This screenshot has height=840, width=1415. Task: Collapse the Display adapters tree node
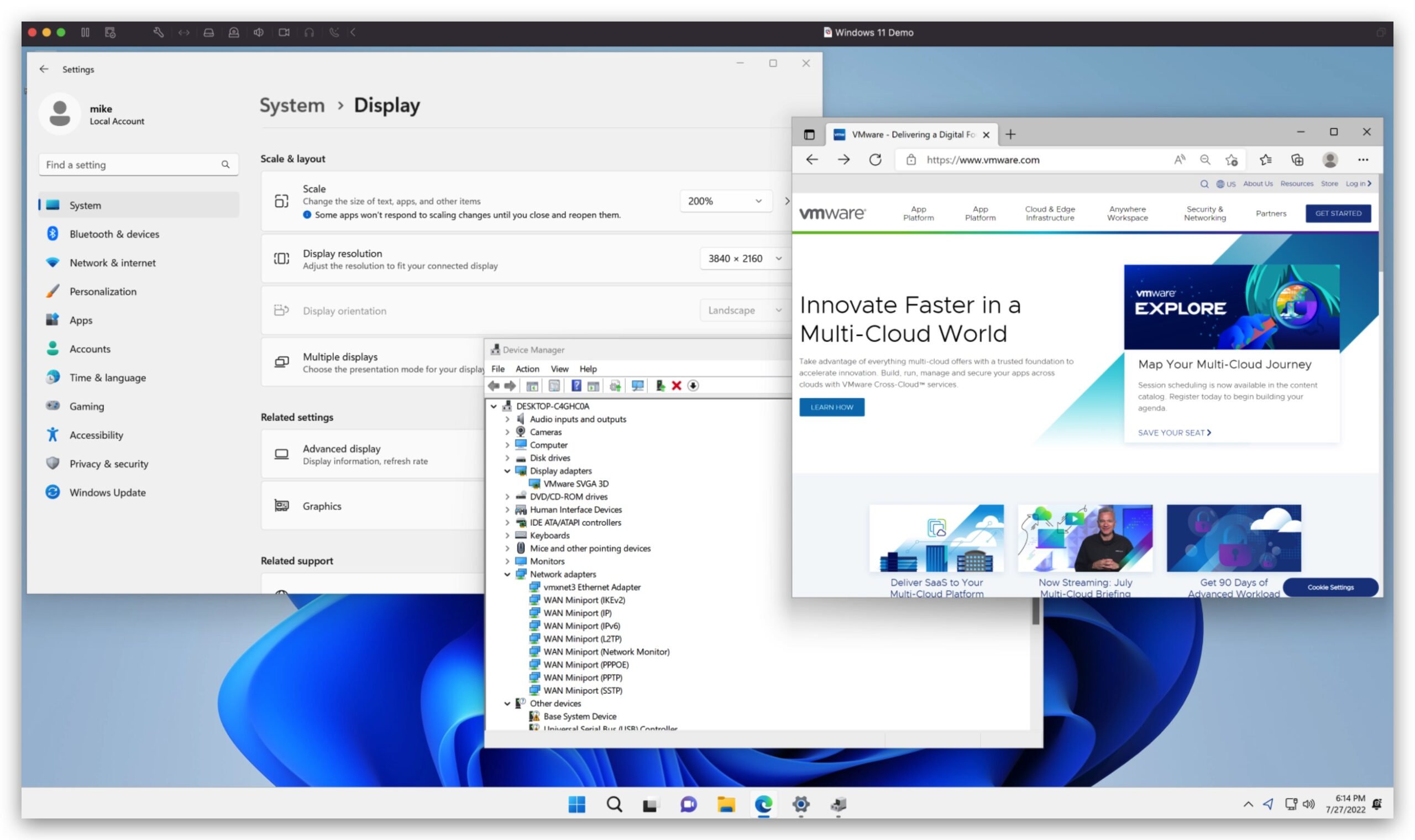(507, 470)
